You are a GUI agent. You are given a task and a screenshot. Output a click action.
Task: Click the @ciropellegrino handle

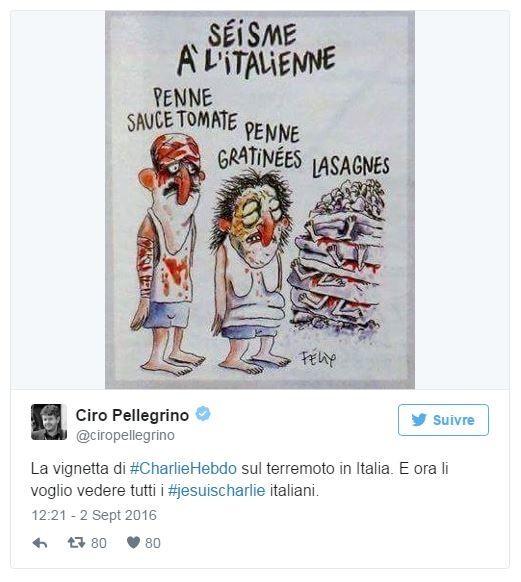125,435
